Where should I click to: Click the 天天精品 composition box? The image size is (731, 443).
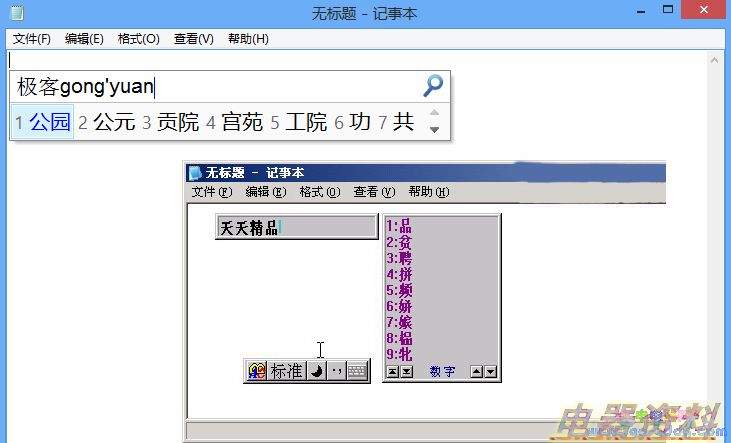[x=297, y=227]
